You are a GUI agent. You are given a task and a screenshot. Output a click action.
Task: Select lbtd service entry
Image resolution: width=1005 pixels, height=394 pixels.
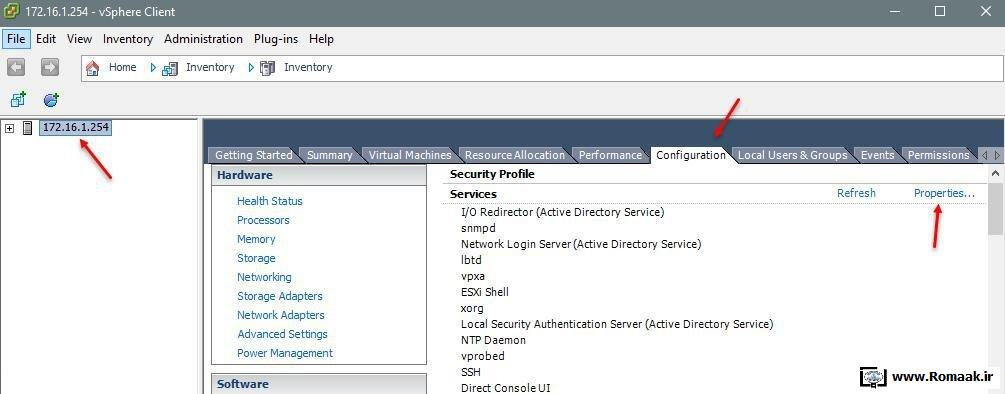click(x=471, y=260)
